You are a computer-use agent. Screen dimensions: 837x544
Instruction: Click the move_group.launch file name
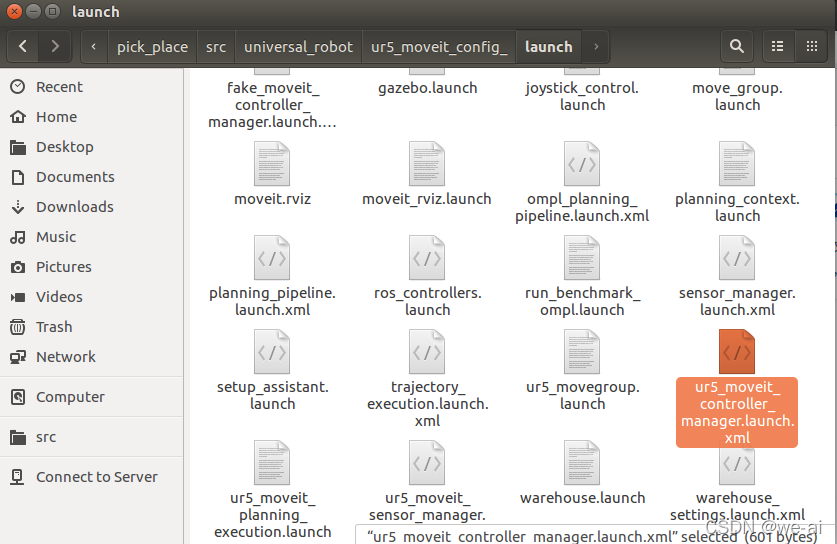pos(737,96)
